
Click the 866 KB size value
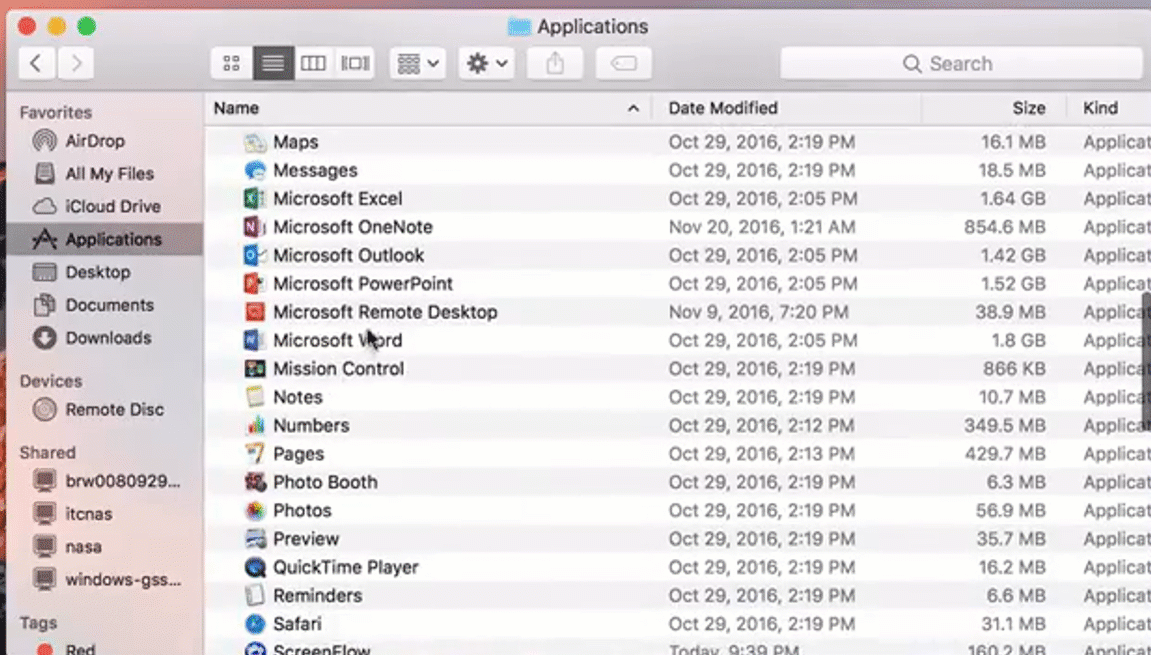click(1013, 369)
